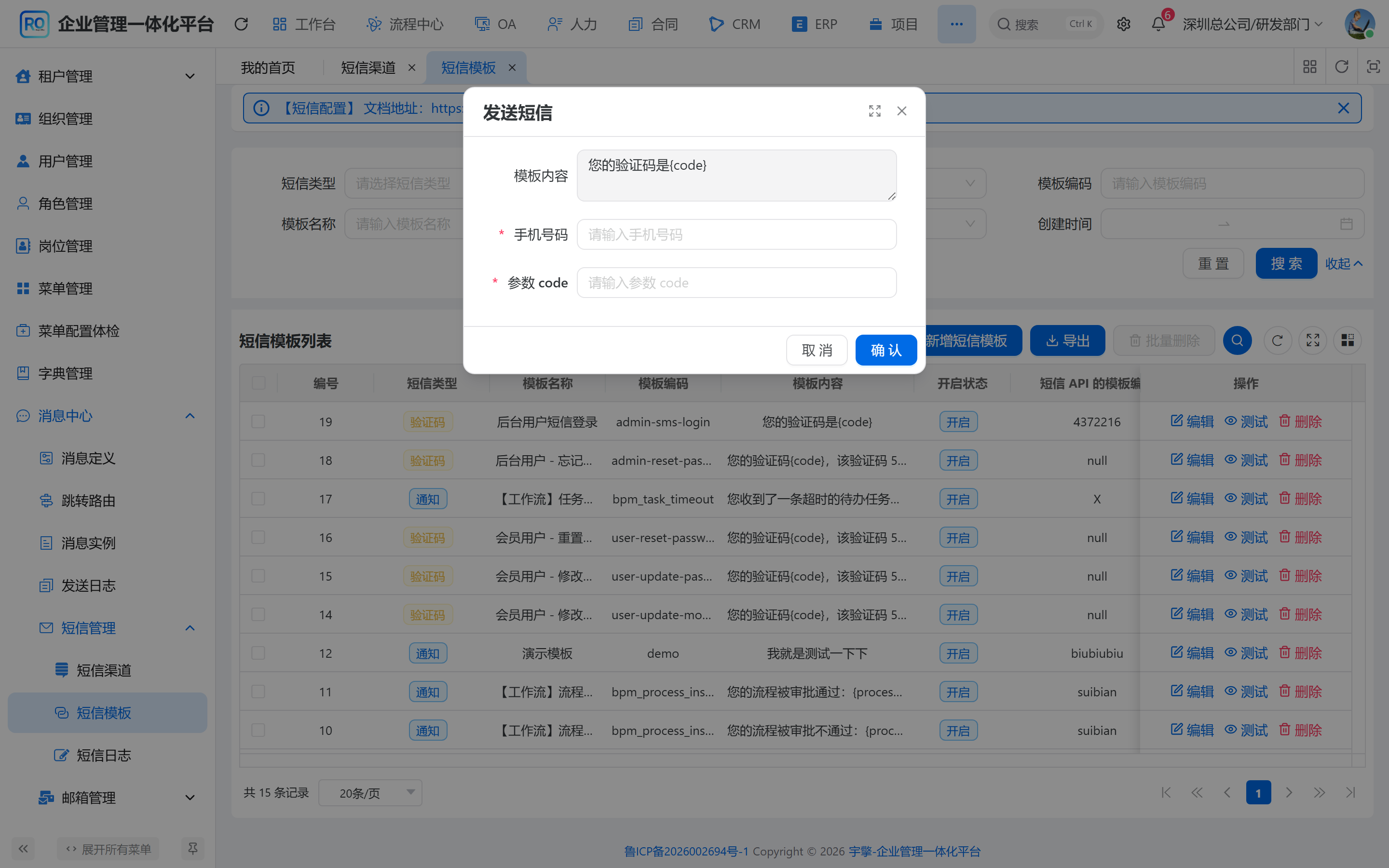
Task: Check the checkbox for row 12
Action: pyautogui.click(x=259, y=653)
